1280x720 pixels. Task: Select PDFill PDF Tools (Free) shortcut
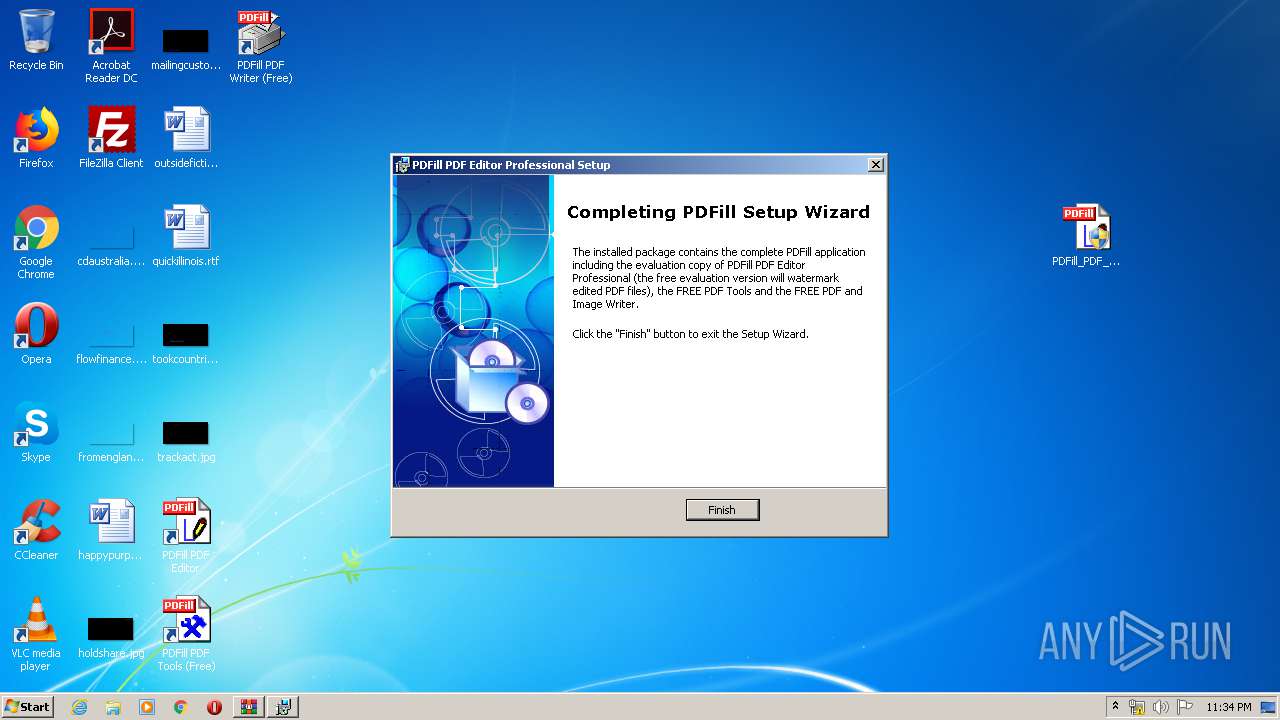tap(186, 634)
